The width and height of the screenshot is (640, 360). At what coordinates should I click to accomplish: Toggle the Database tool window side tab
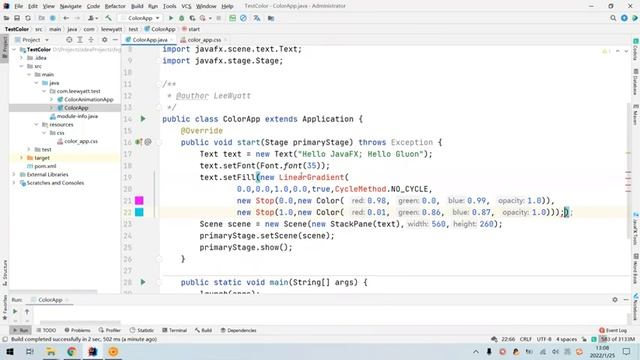(x=636, y=82)
